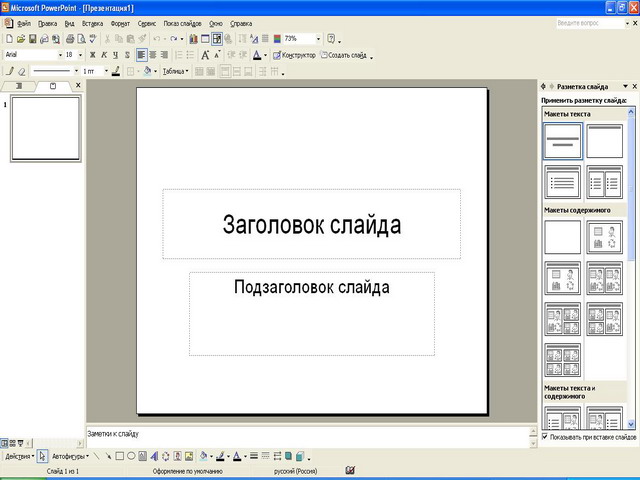Click the Заметки к слайду notes field

308,437
